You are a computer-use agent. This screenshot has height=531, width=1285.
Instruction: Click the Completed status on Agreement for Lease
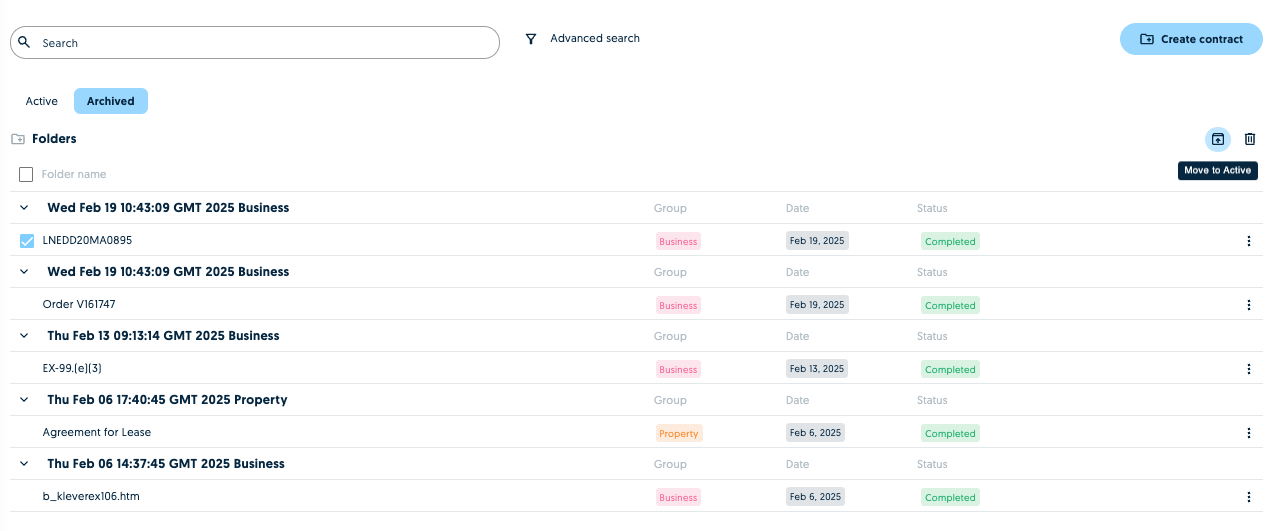[950, 433]
